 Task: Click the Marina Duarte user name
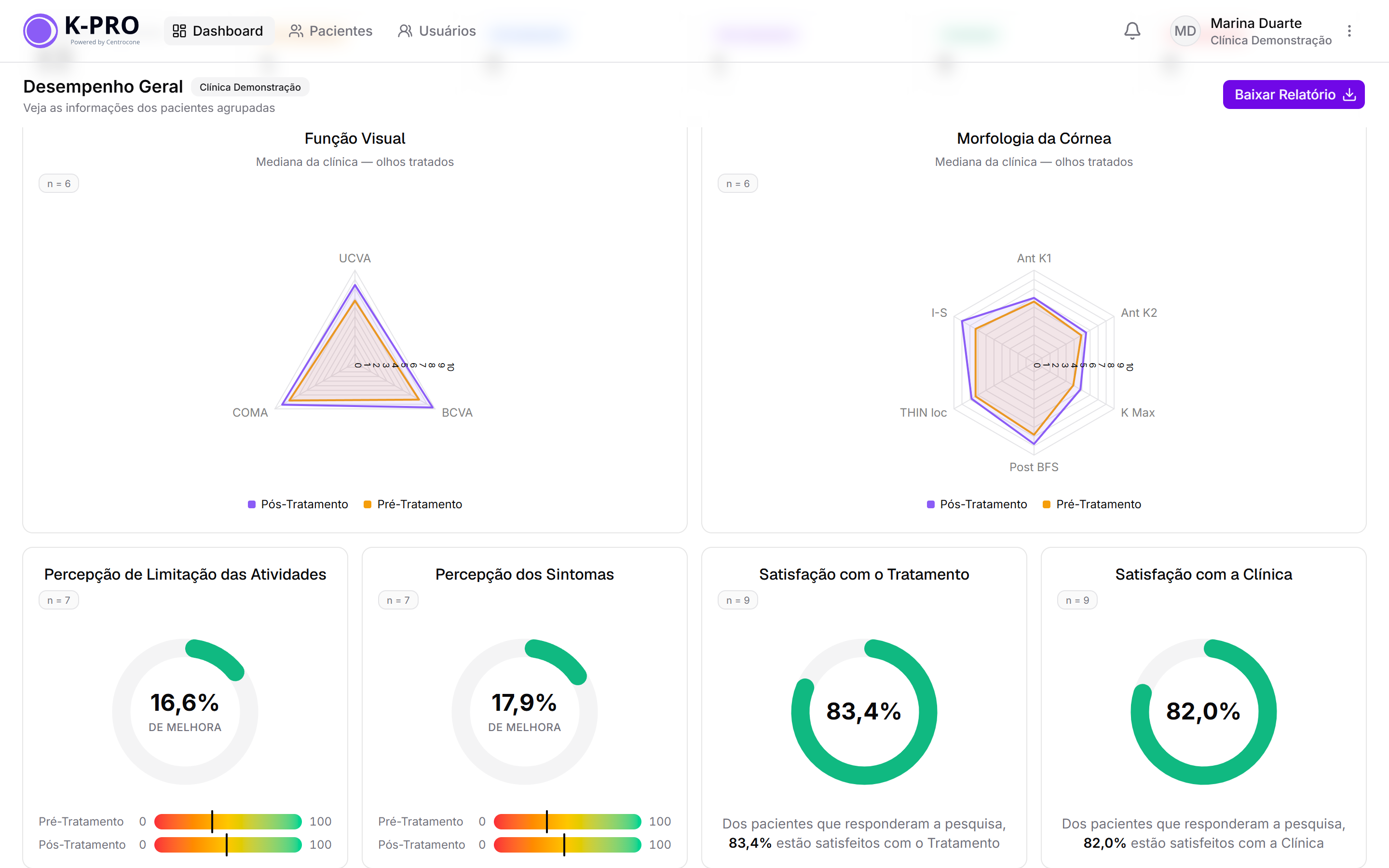pos(1256,23)
